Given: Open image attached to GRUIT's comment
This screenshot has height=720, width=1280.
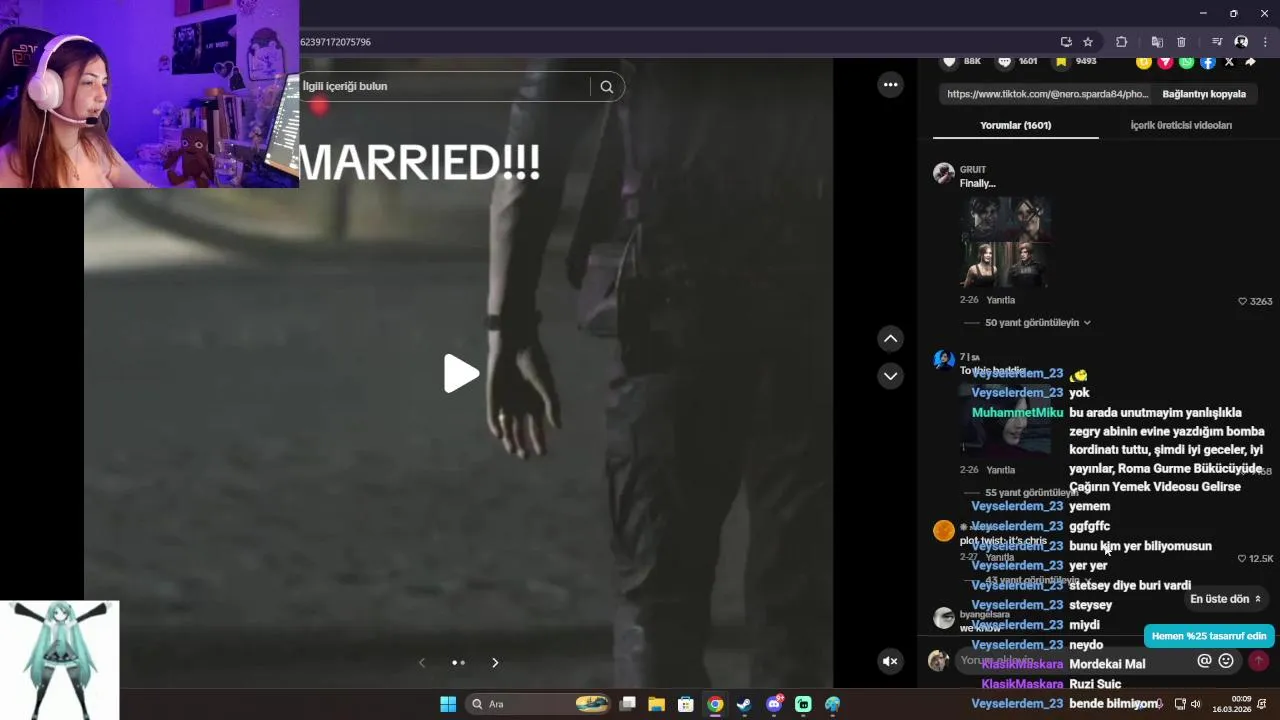Looking at the screenshot, I should coord(1006,241).
